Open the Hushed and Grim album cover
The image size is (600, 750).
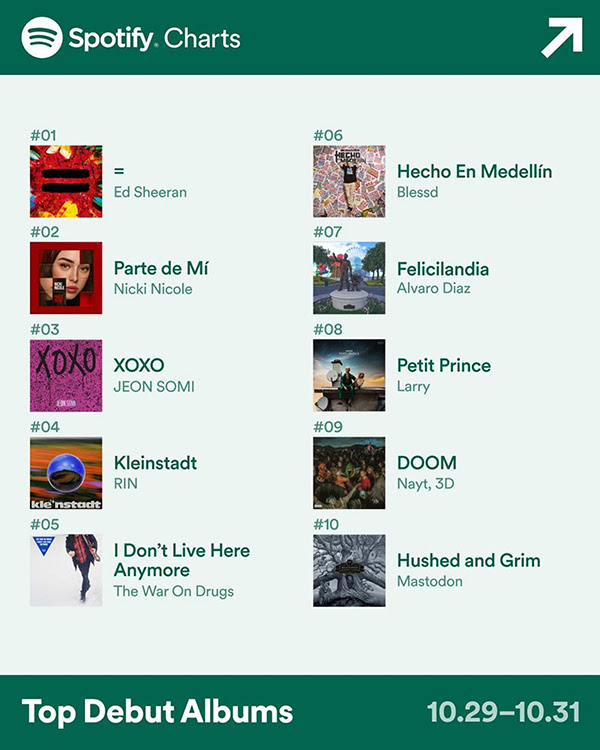coord(349,571)
